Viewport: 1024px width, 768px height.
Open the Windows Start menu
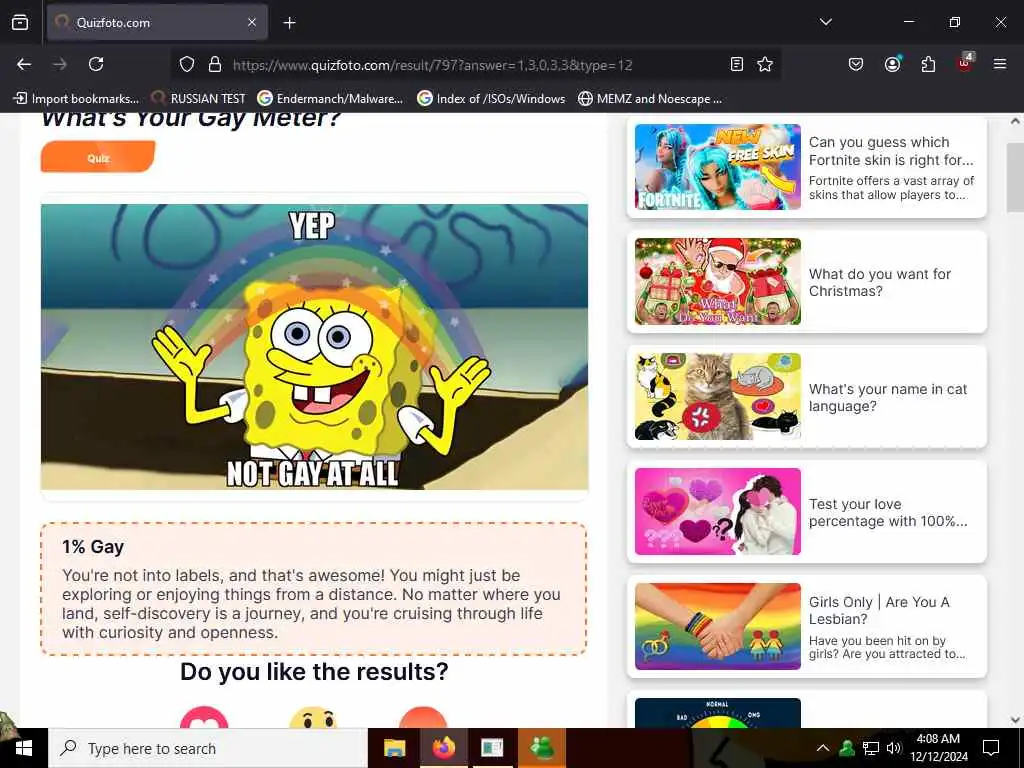point(24,748)
